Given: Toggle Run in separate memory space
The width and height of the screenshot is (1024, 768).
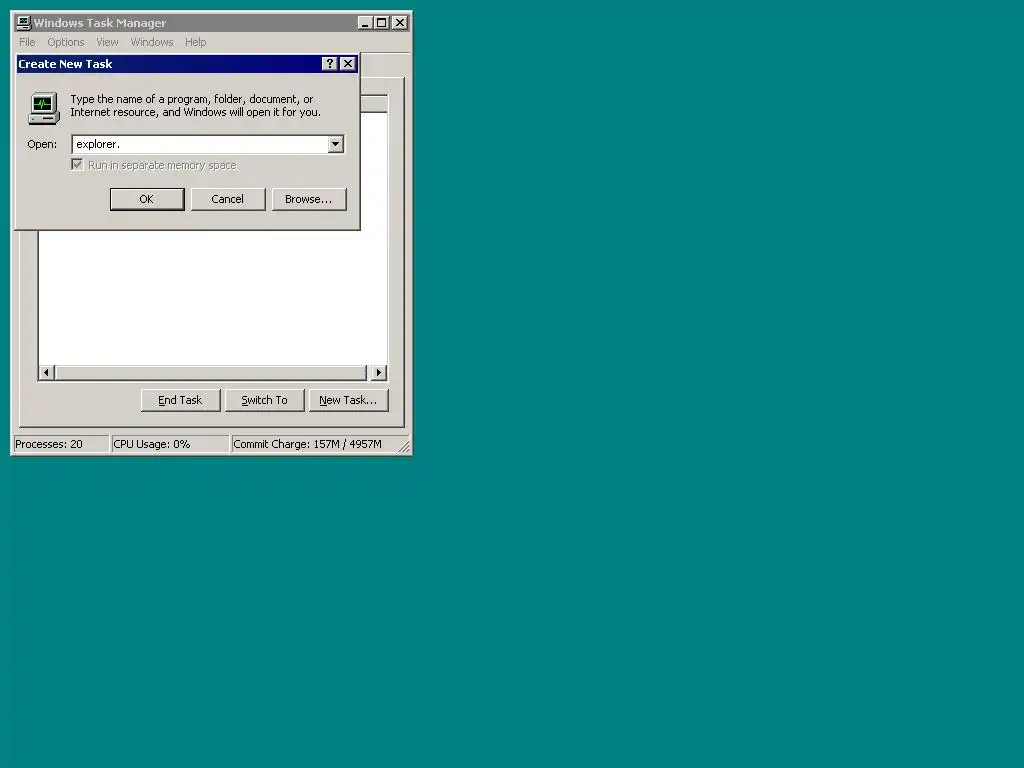Looking at the screenshot, I should pos(77,165).
